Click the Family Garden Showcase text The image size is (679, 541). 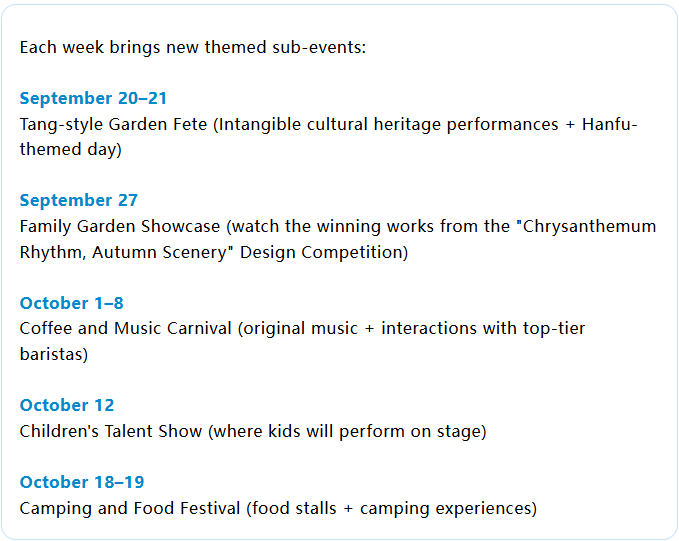pyautogui.click(x=120, y=227)
